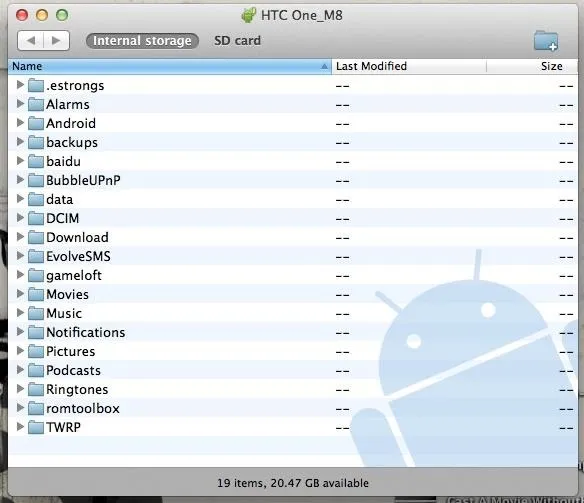Click the Pictures folder icon

[36, 351]
